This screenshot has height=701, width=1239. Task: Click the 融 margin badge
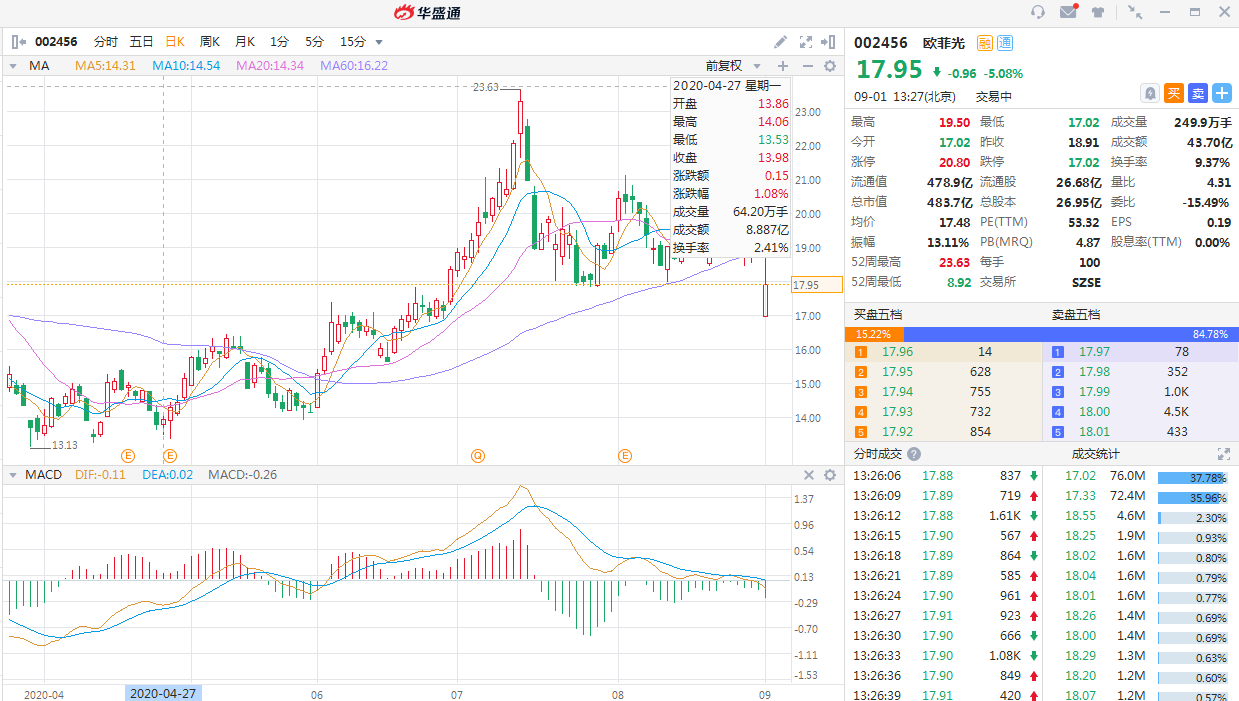(985, 43)
